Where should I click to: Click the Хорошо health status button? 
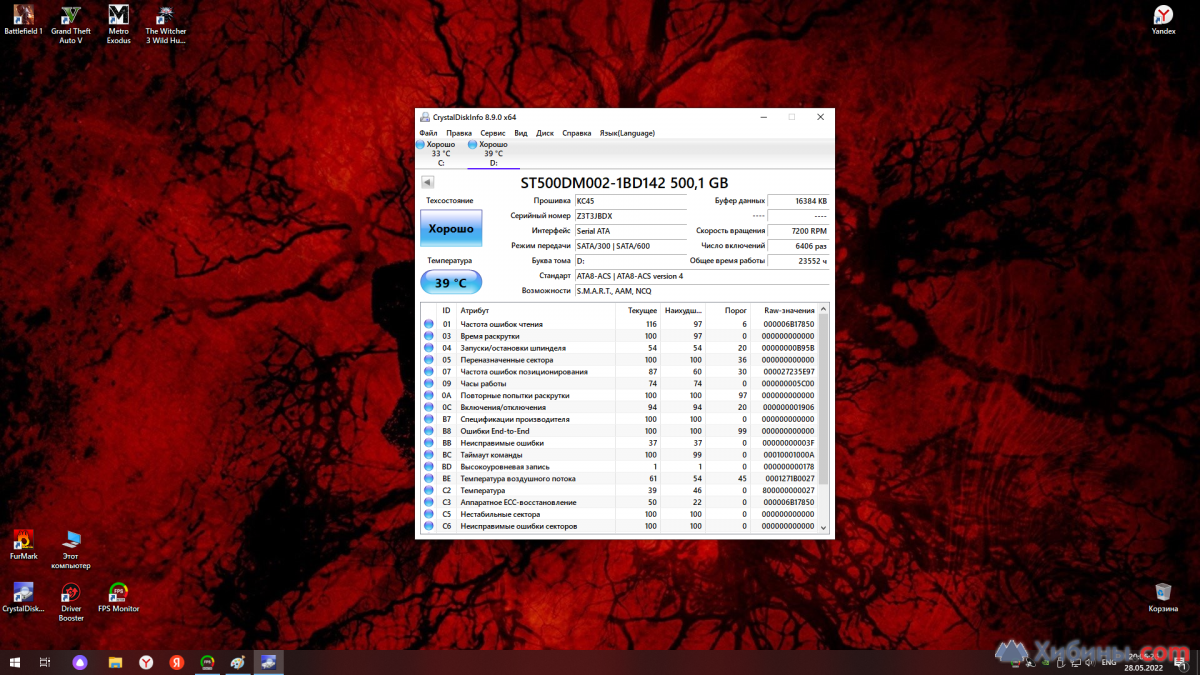(451, 228)
